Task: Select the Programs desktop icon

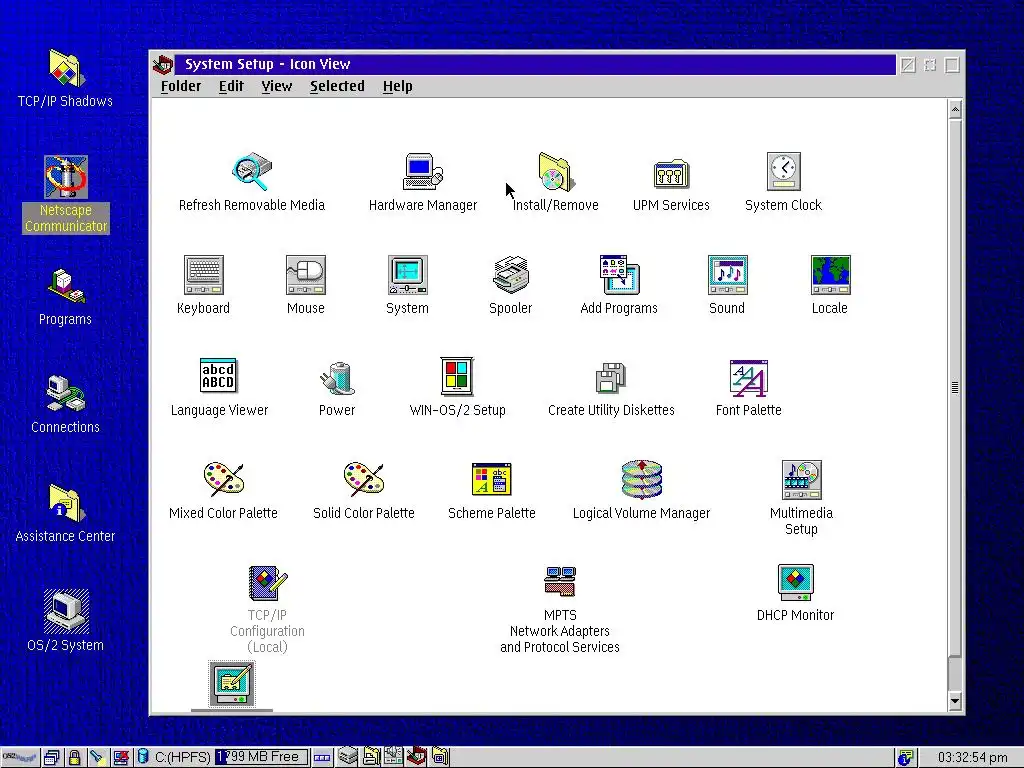Action: tap(65, 286)
